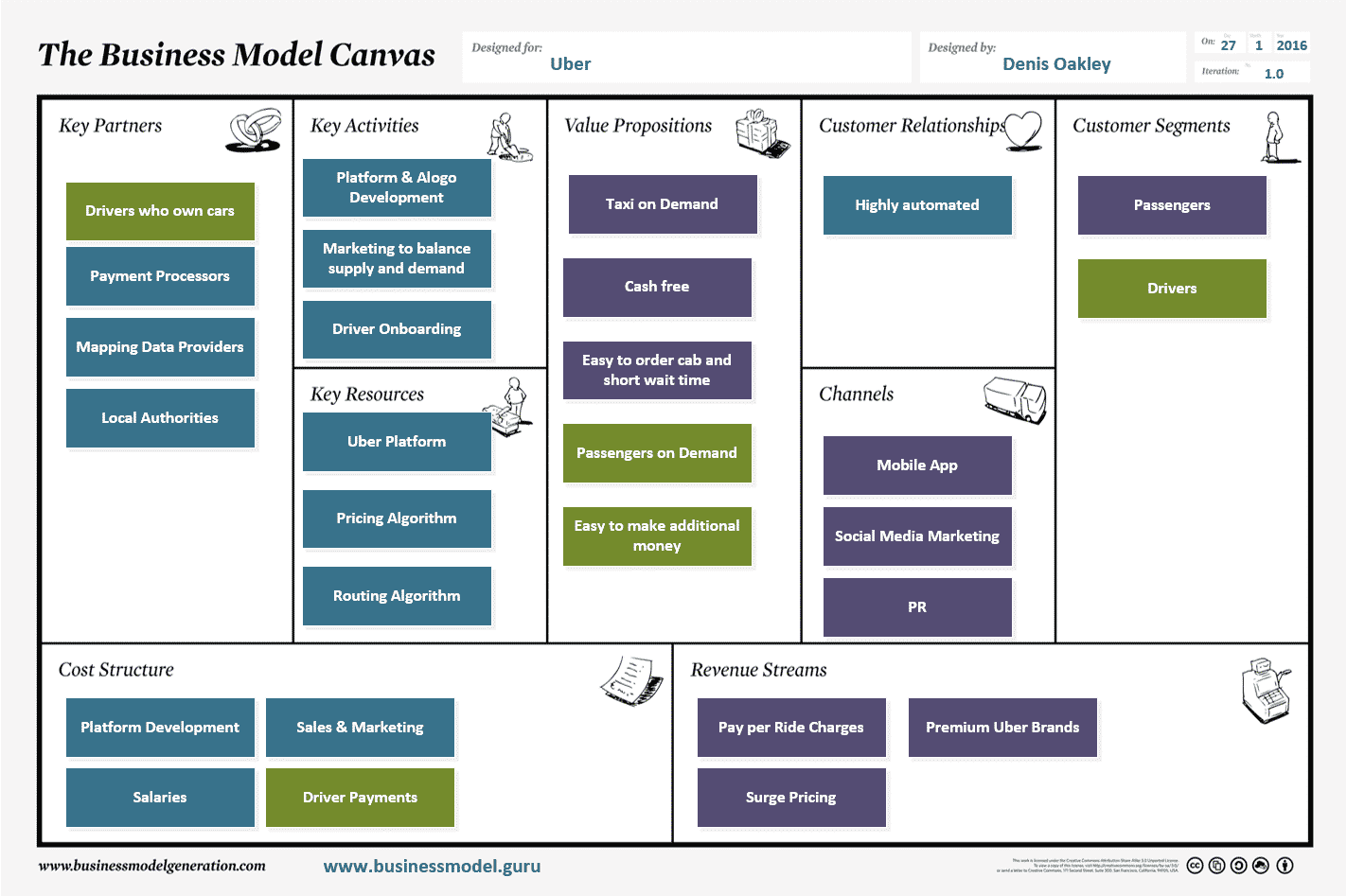Click the Key Resources section heading
The image size is (1347, 896).
point(367,395)
